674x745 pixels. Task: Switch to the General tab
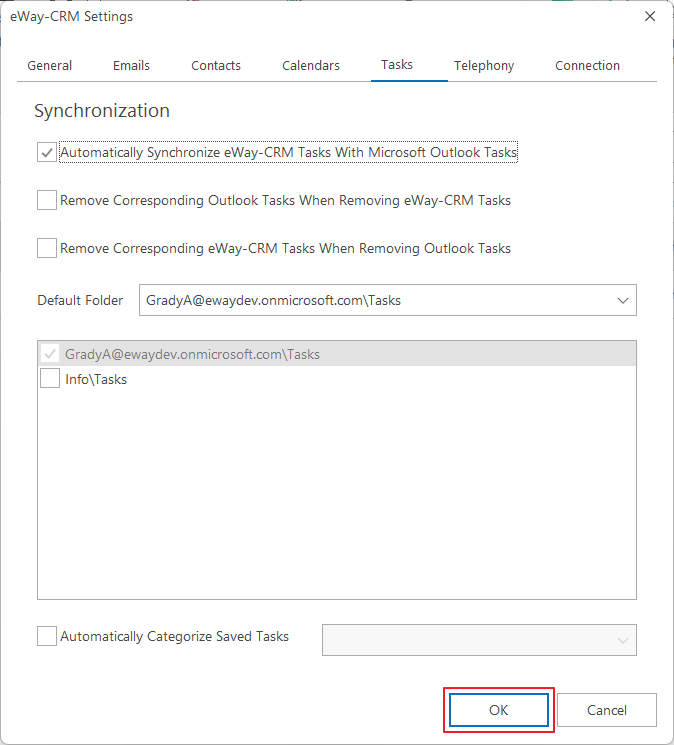click(x=49, y=66)
